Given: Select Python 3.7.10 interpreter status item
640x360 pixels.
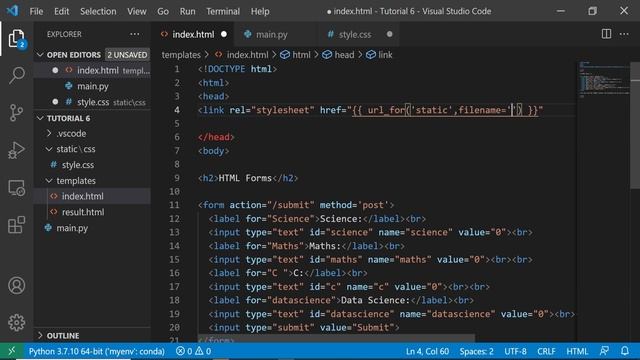Looking at the screenshot, I should click(x=96, y=351).
